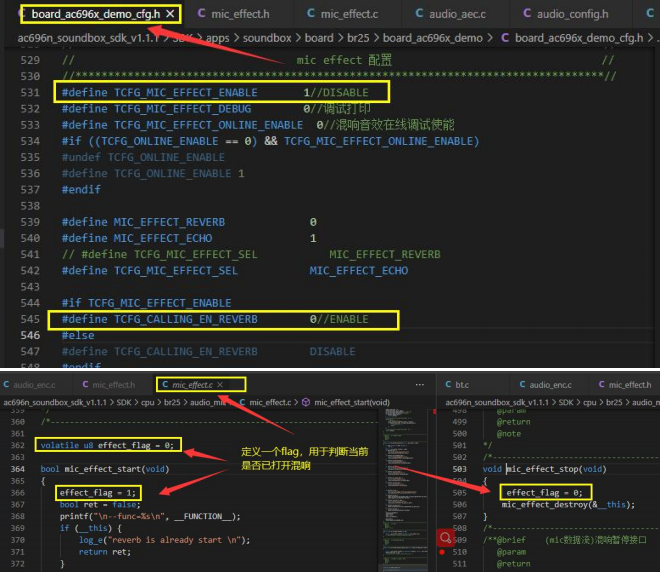The width and height of the screenshot is (660, 572).
Task: Open cpu breadcrumb in lower-right editor
Action: (x=589, y=402)
